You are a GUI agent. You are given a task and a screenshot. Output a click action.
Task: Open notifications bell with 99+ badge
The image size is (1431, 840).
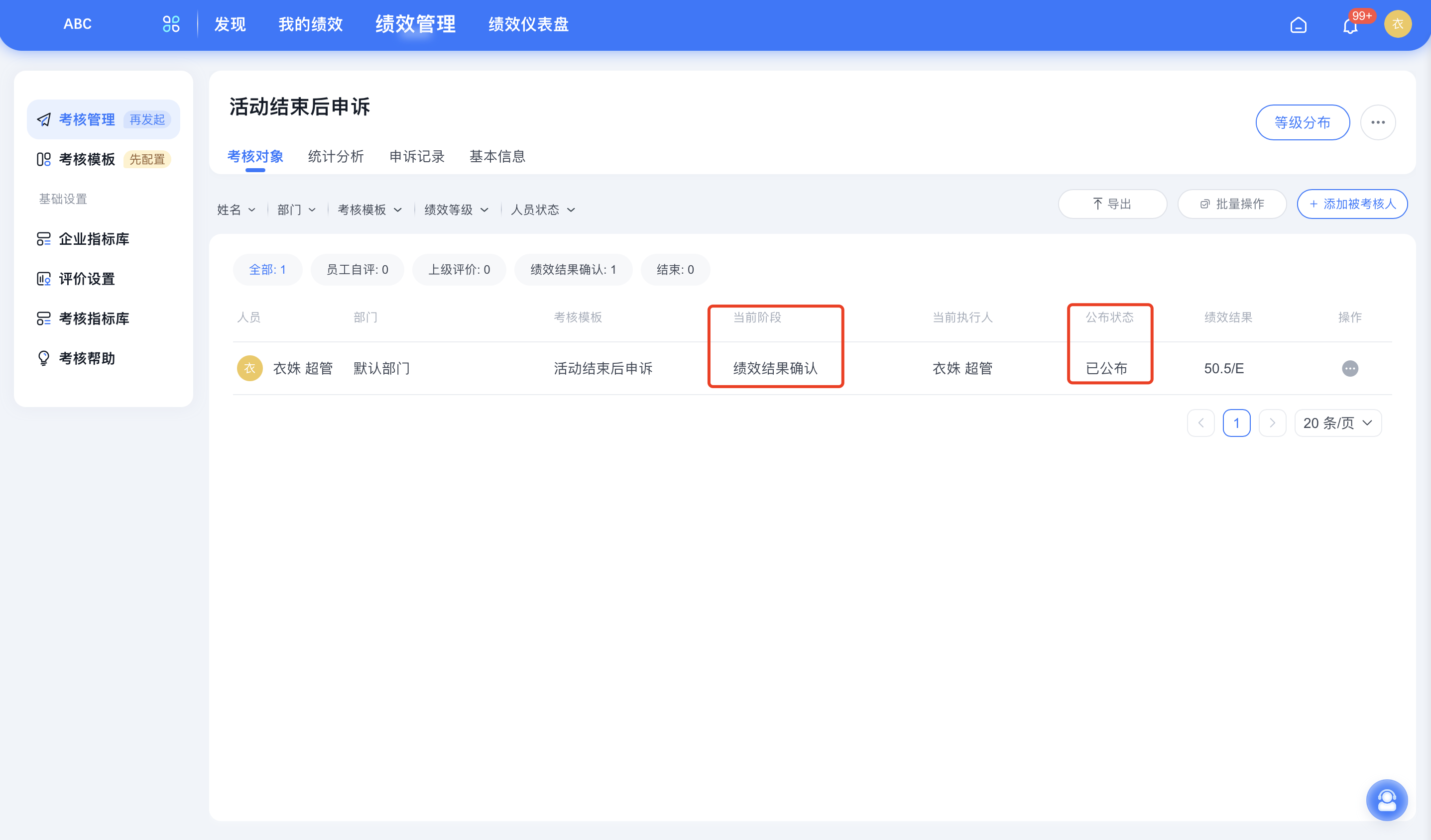coord(1350,25)
